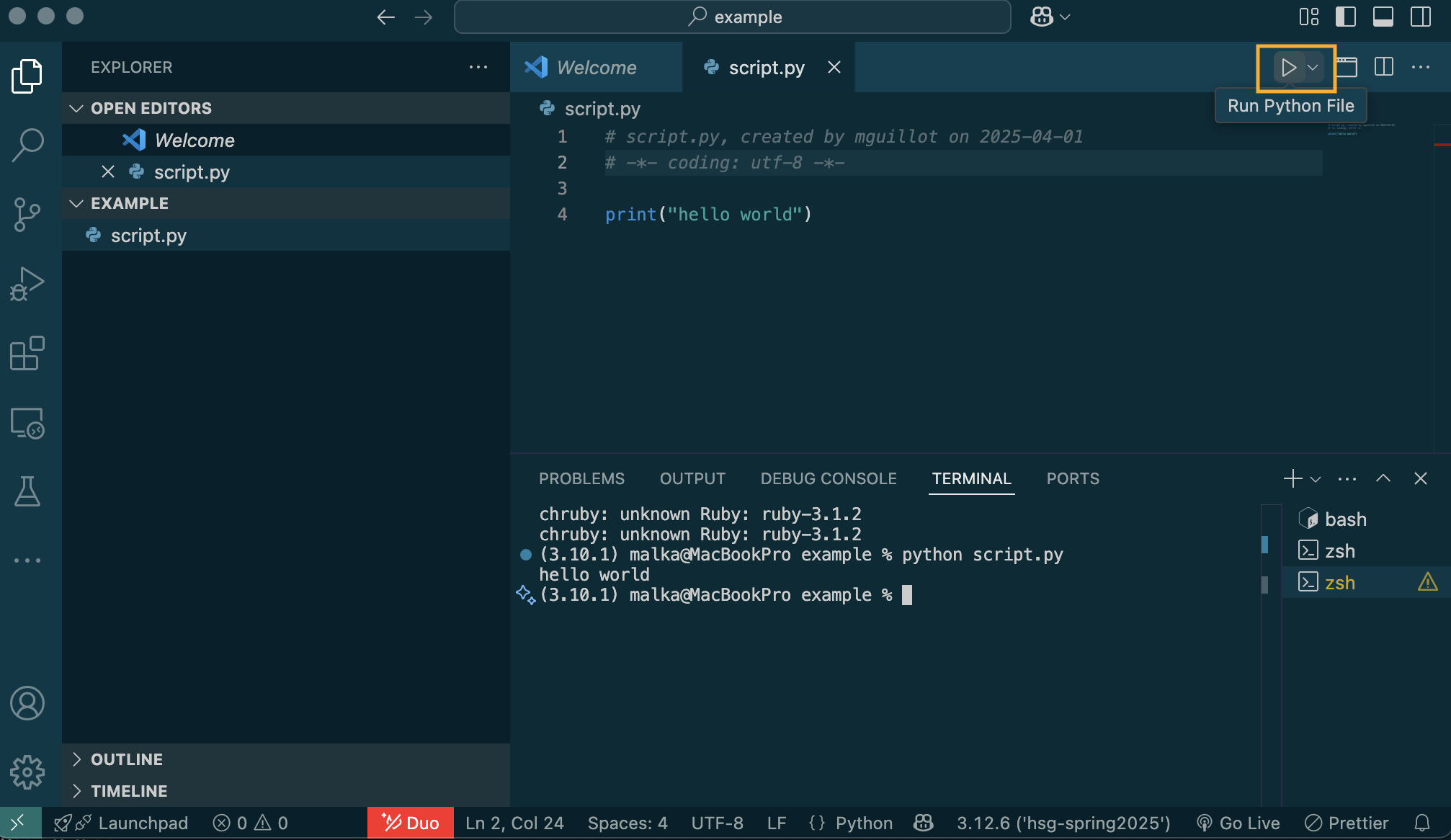Open the run button dropdown arrow
The image size is (1451, 840).
click(x=1313, y=68)
